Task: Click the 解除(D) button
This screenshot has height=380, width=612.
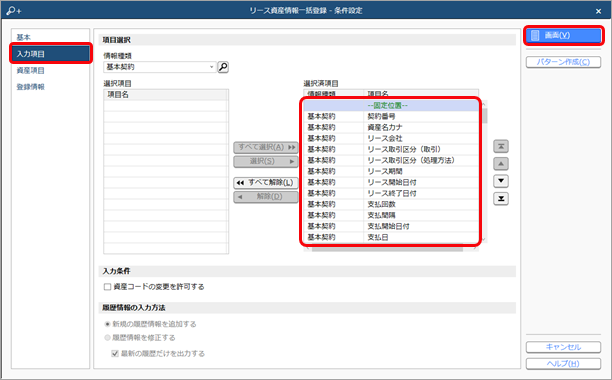Action: click(x=266, y=197)
